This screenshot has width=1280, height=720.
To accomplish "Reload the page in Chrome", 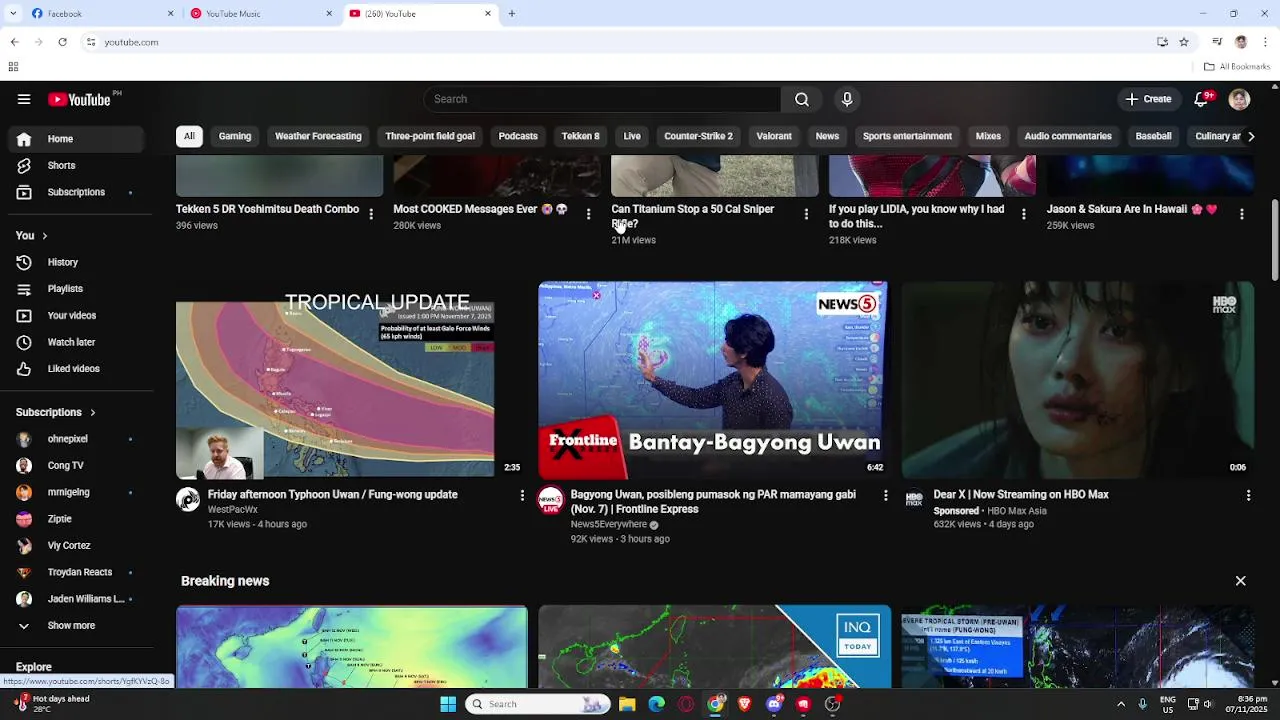I will coord(62,42).
